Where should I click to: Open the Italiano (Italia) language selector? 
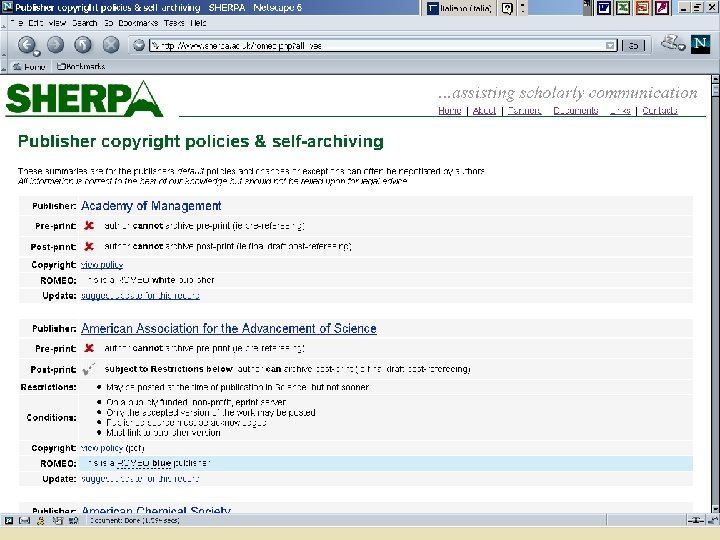(460, 8)
